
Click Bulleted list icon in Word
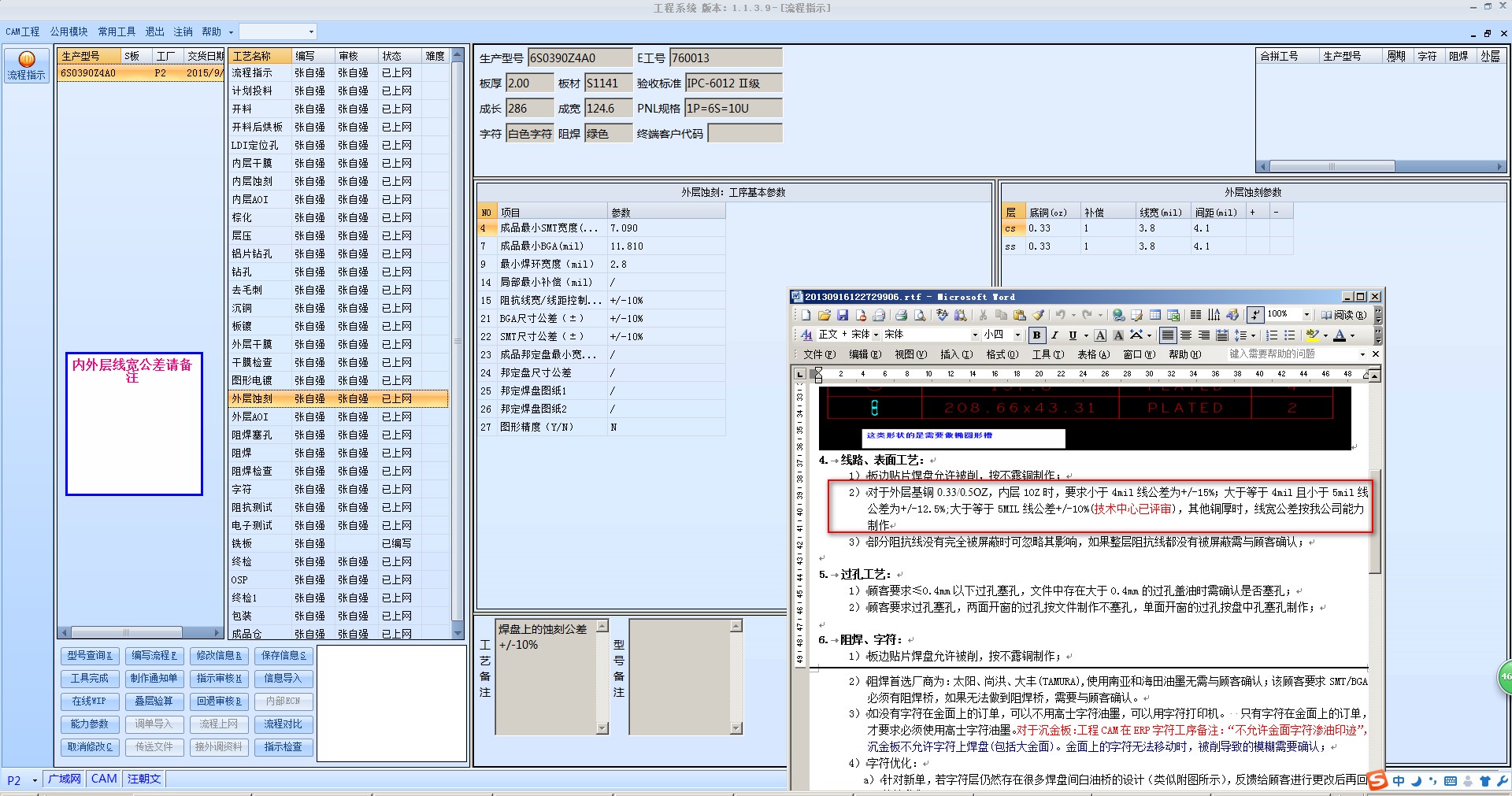click(1290, 335)
